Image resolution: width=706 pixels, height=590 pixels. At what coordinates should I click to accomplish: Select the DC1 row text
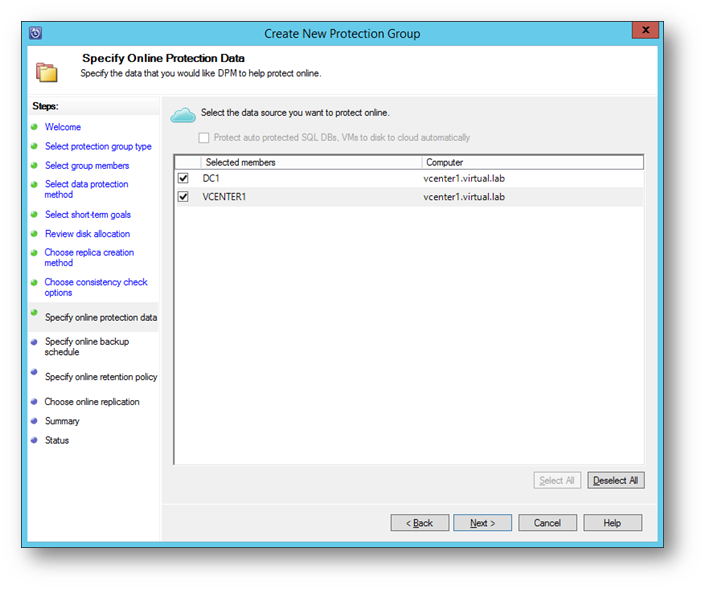point(211,178)
